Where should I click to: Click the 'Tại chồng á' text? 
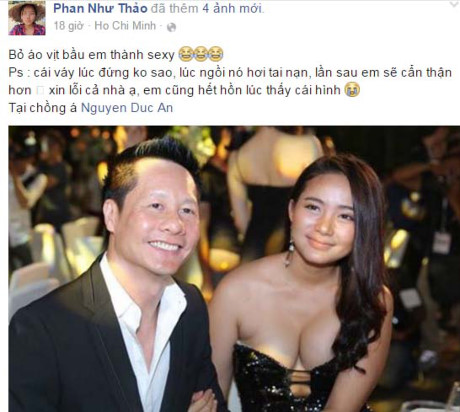pyautogui.click(x=43, y=108)
